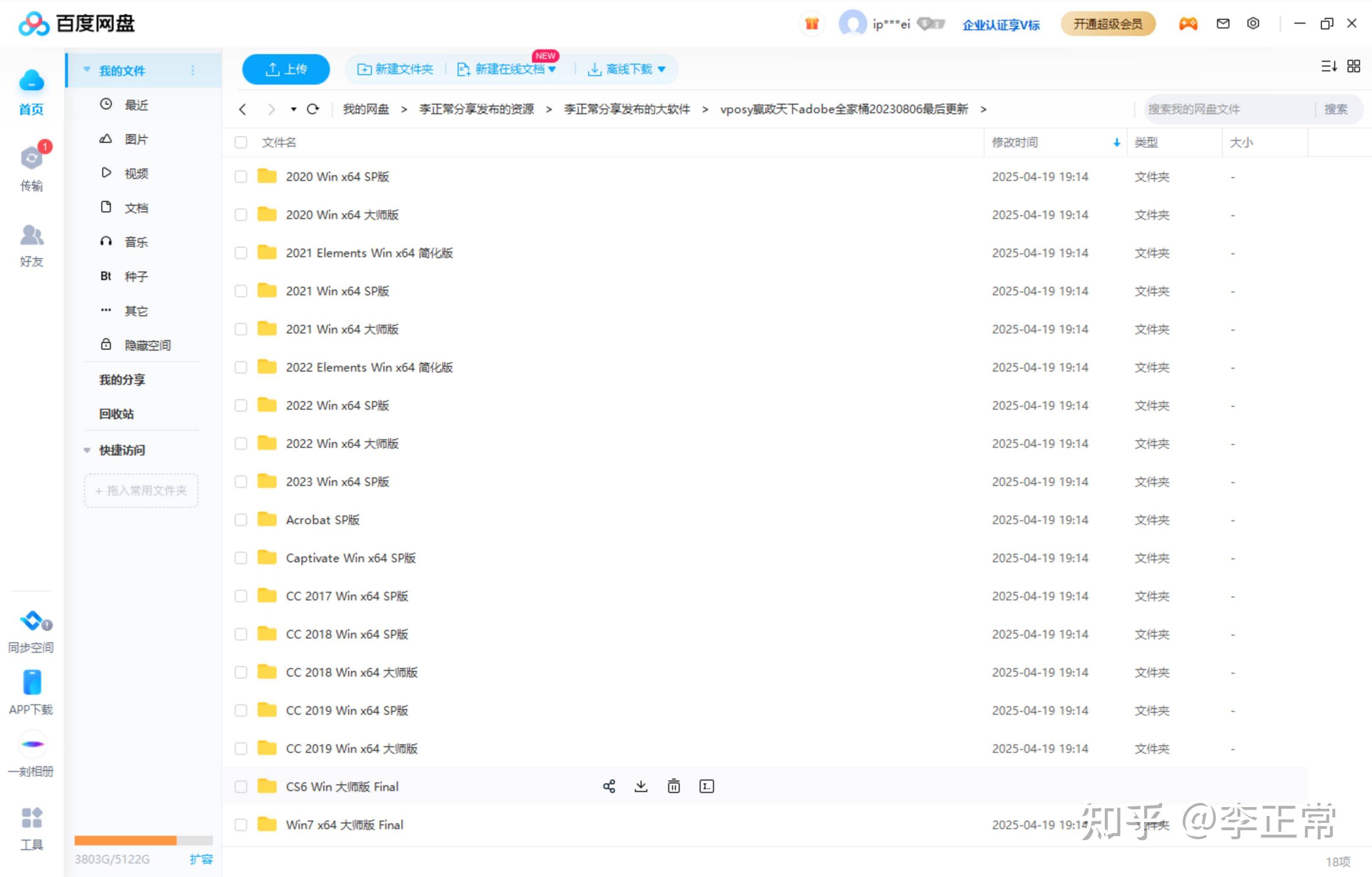Share the CS6 Win 大师版 Final folder
The width and height of the screenshot is (1372, 877).
tap(609, 786)
